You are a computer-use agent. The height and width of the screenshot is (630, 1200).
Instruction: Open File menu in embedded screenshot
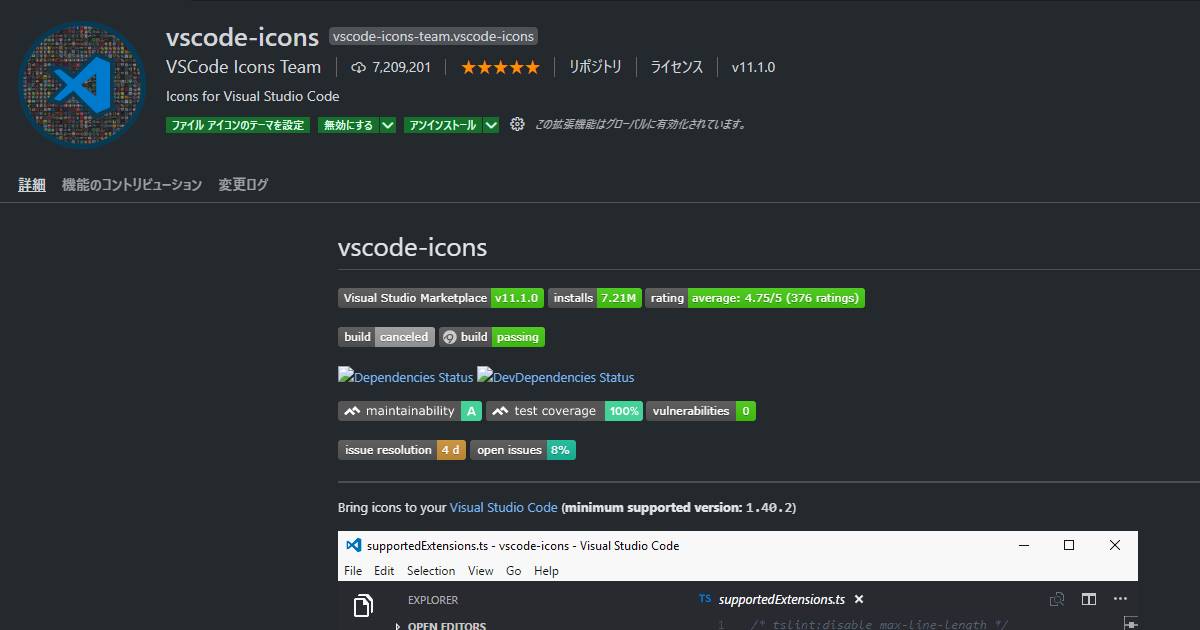click(353, 570)
